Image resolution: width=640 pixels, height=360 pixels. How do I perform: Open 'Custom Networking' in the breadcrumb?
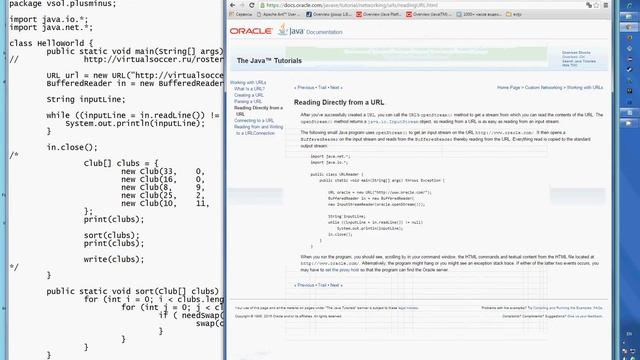543,88
